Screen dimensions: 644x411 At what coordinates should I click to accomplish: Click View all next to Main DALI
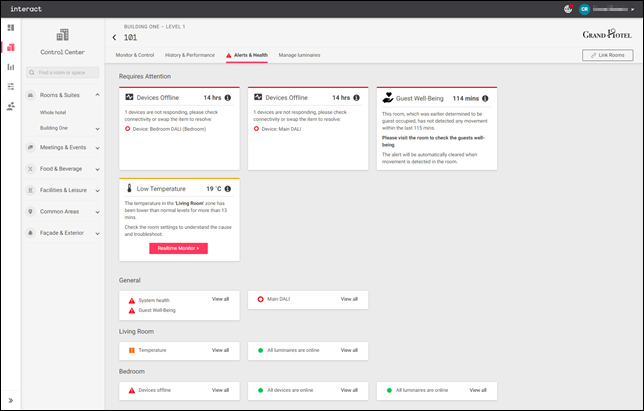point(348,299)
